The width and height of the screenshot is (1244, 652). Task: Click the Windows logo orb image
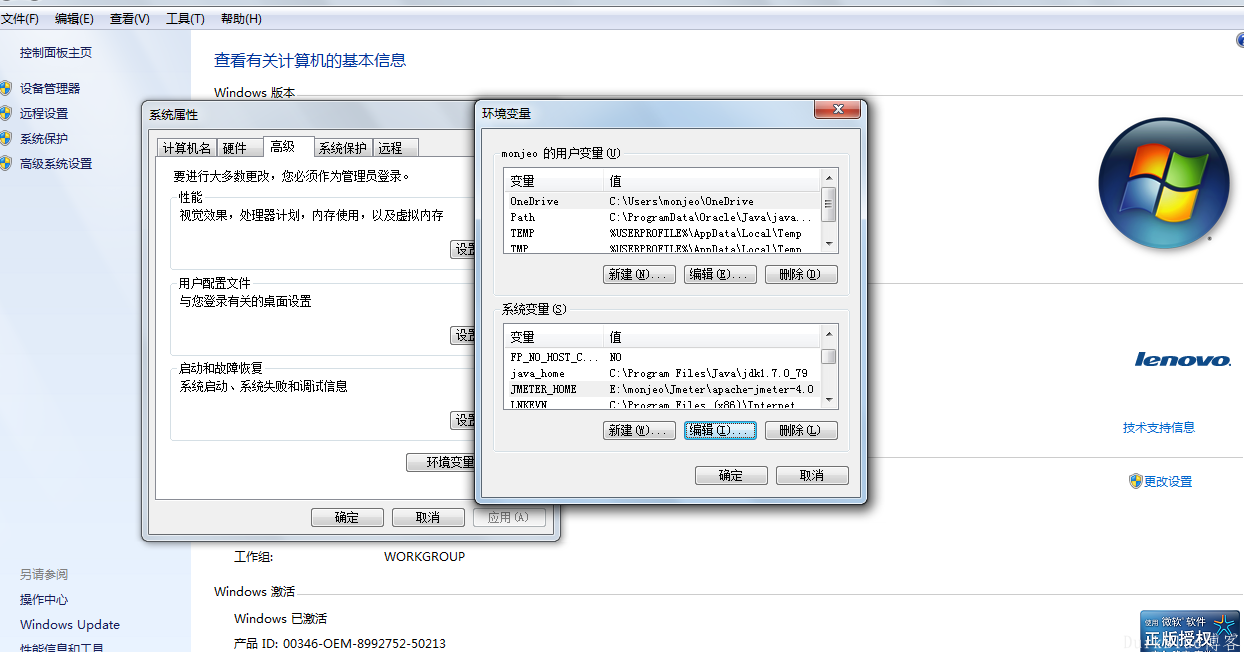click(1163, 184)
